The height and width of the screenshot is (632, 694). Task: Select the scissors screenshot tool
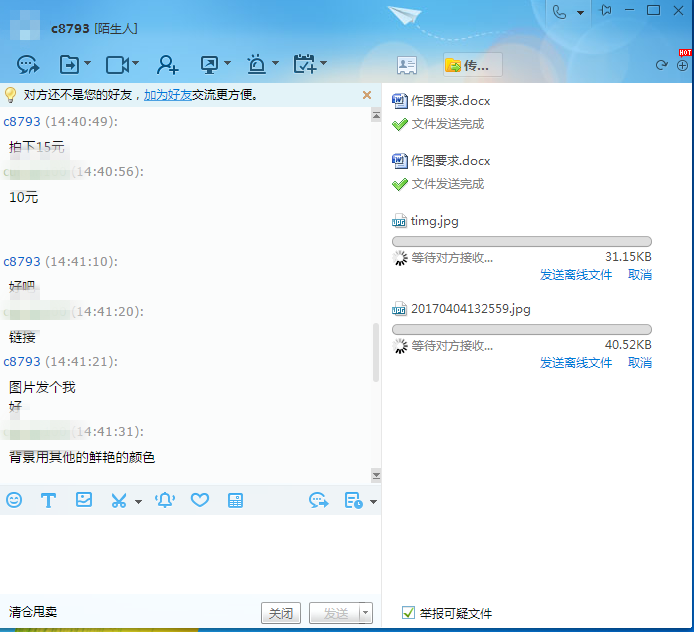(x=119, y=500)
